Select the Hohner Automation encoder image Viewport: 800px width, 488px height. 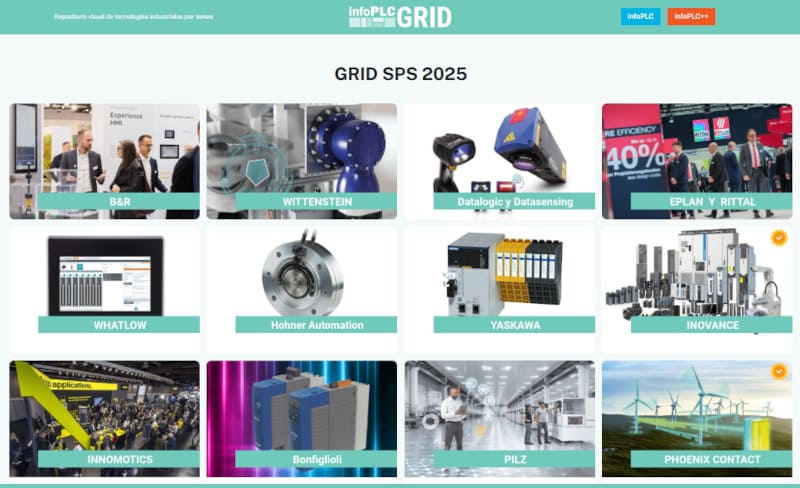coord(302,272)
